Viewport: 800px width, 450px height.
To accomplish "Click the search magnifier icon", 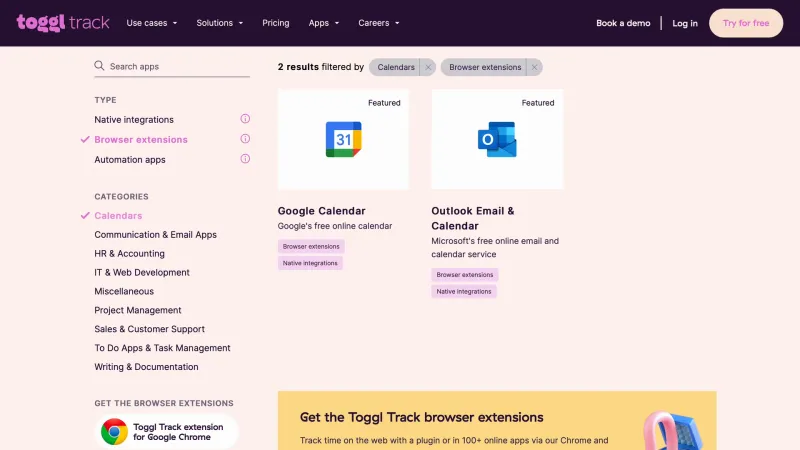I will point(99,66).
